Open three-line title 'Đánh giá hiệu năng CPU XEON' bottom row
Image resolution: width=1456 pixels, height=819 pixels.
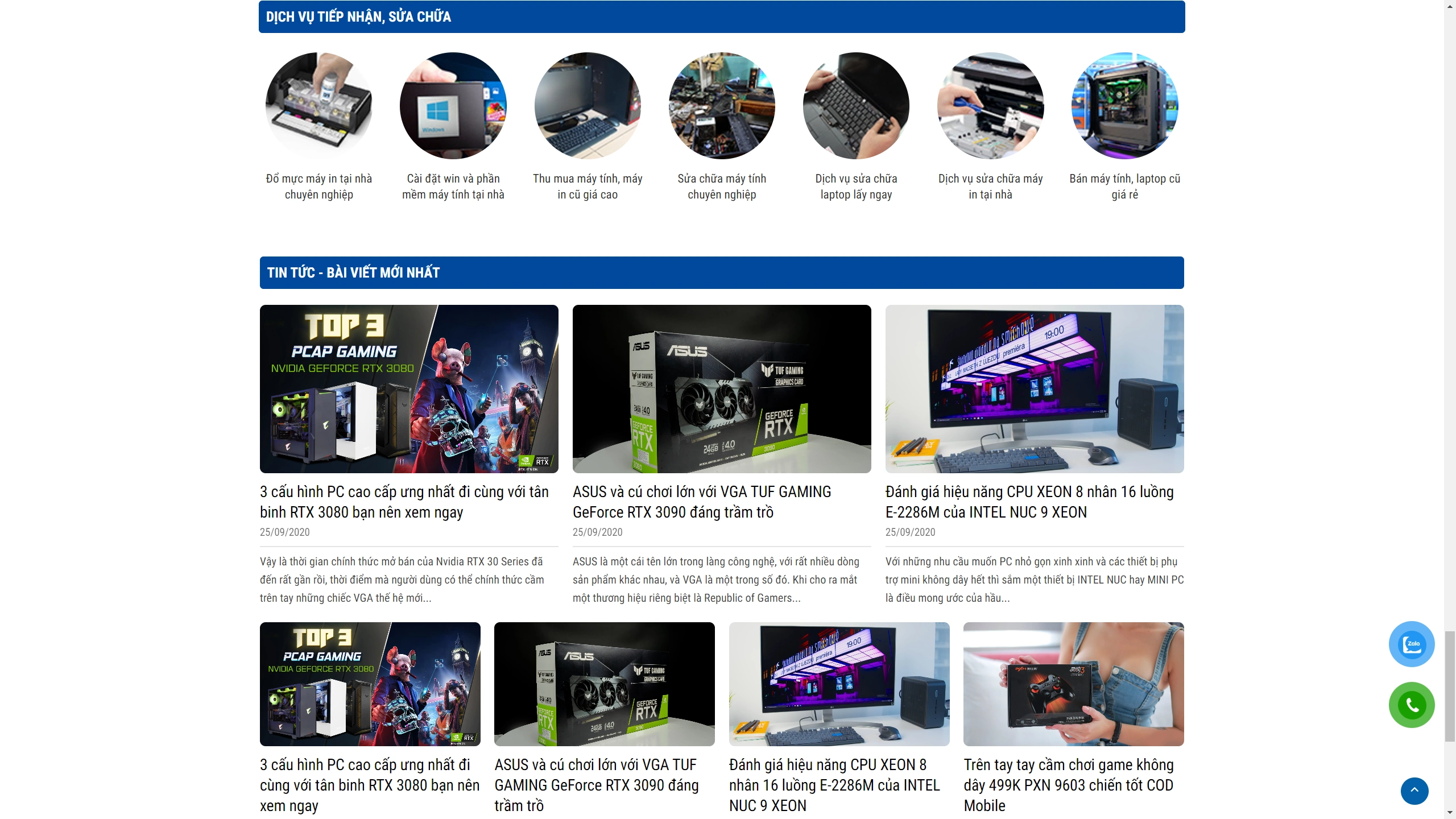(835, 785)
